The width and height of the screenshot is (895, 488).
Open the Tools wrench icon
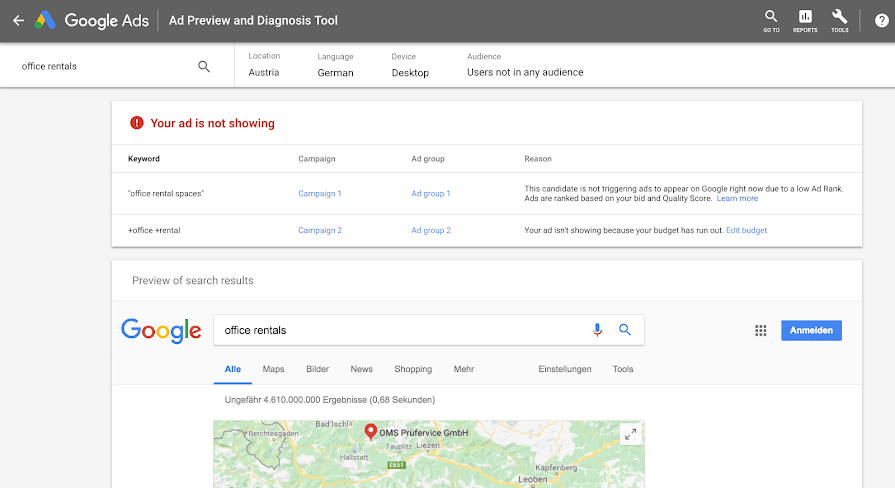point(839,19)
